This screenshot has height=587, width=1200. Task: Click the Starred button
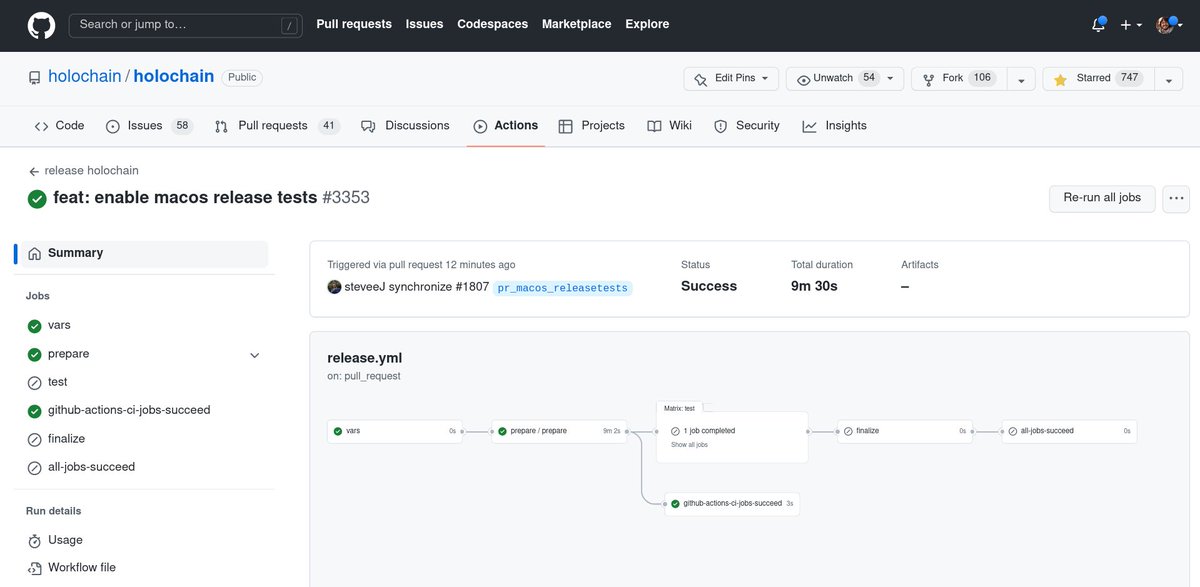pyautogui.click(x=1098, y=79)
